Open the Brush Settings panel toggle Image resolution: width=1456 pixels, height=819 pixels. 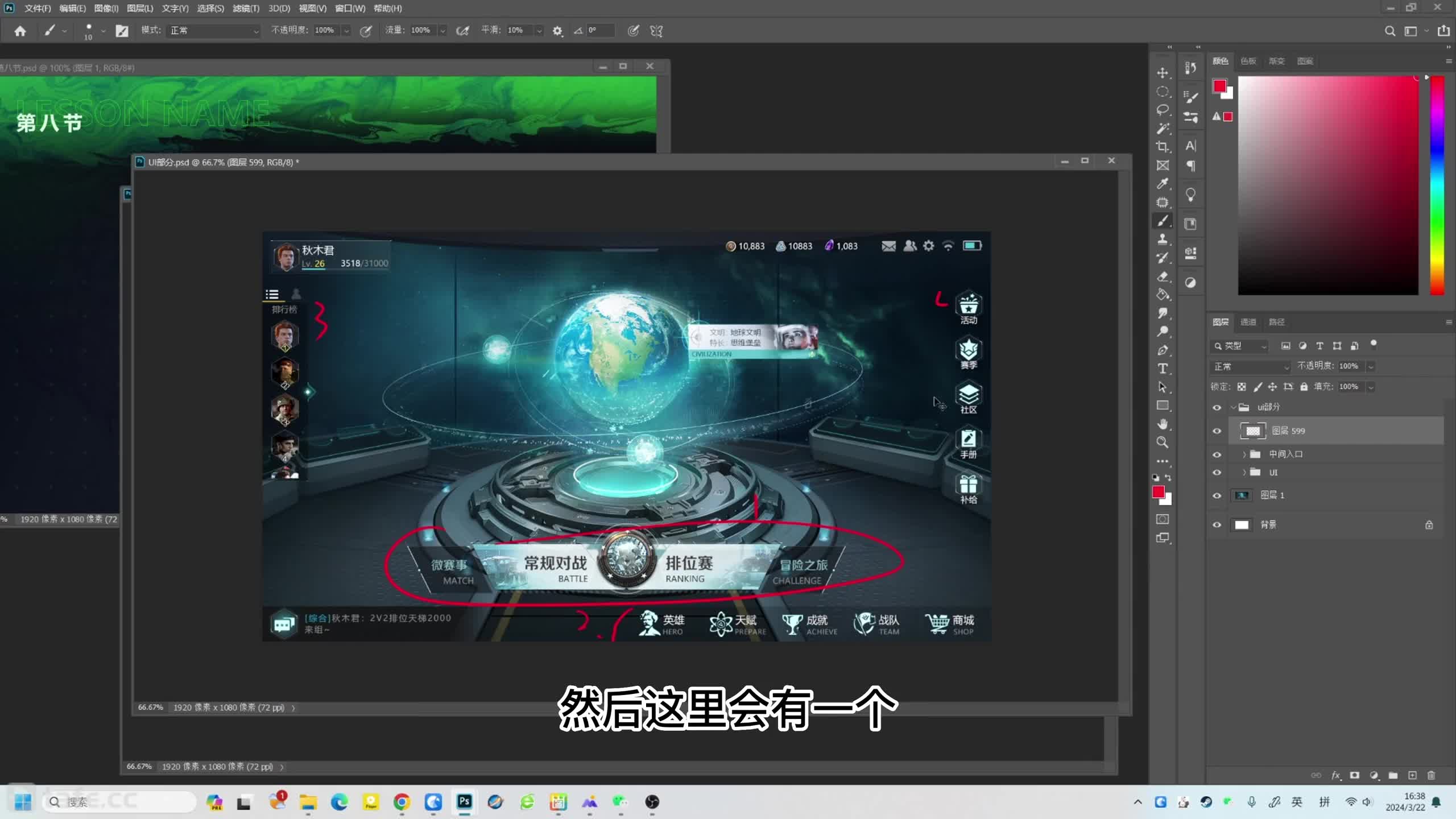click(122, 31)
